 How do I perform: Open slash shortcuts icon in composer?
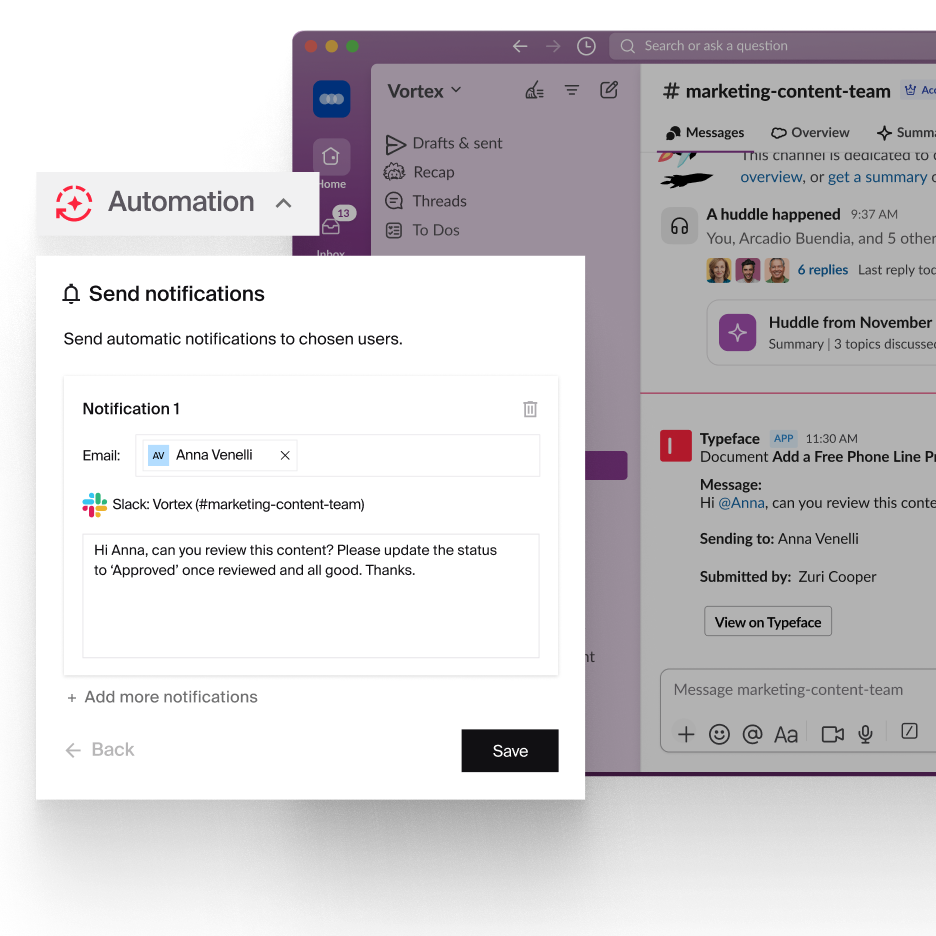click(x=909, y=731)
